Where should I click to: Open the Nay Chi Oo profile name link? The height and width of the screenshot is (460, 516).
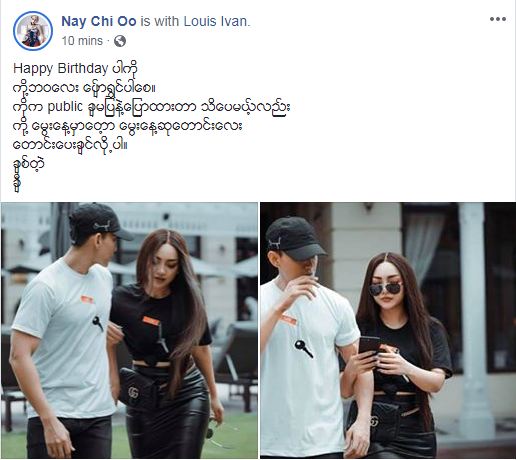[x=99, y=21]
